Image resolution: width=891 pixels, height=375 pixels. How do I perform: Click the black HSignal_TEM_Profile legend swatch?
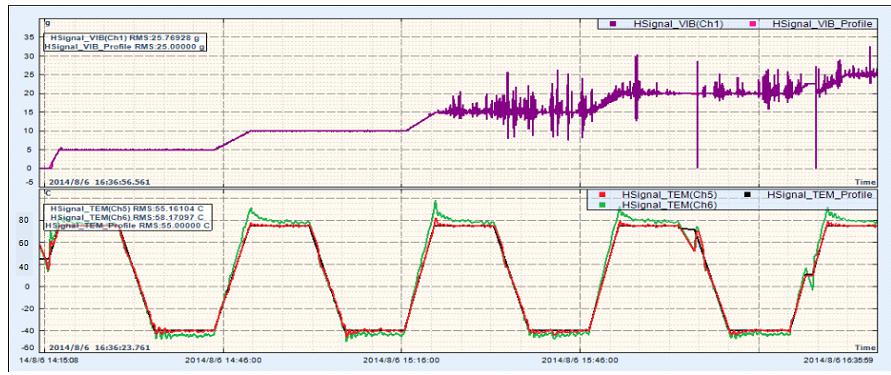pos(748,195)
